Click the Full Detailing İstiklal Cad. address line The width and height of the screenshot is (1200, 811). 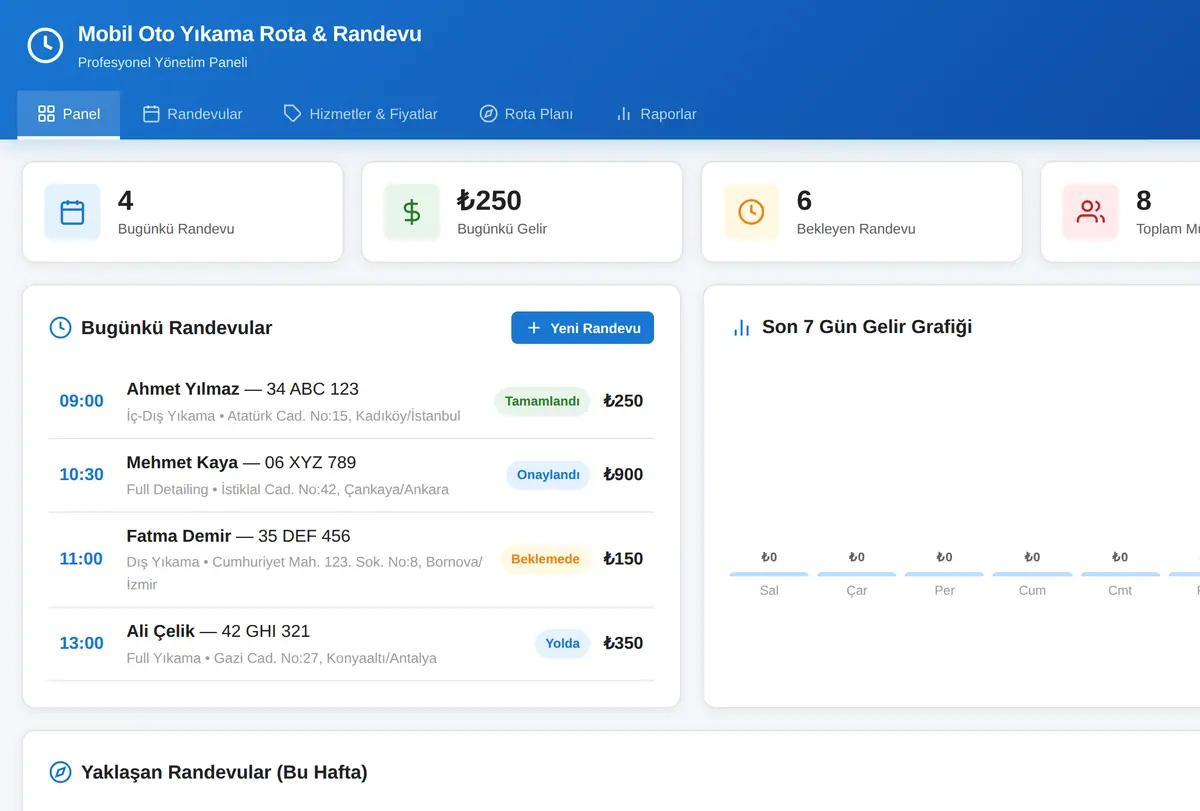[x=288, y=490]
